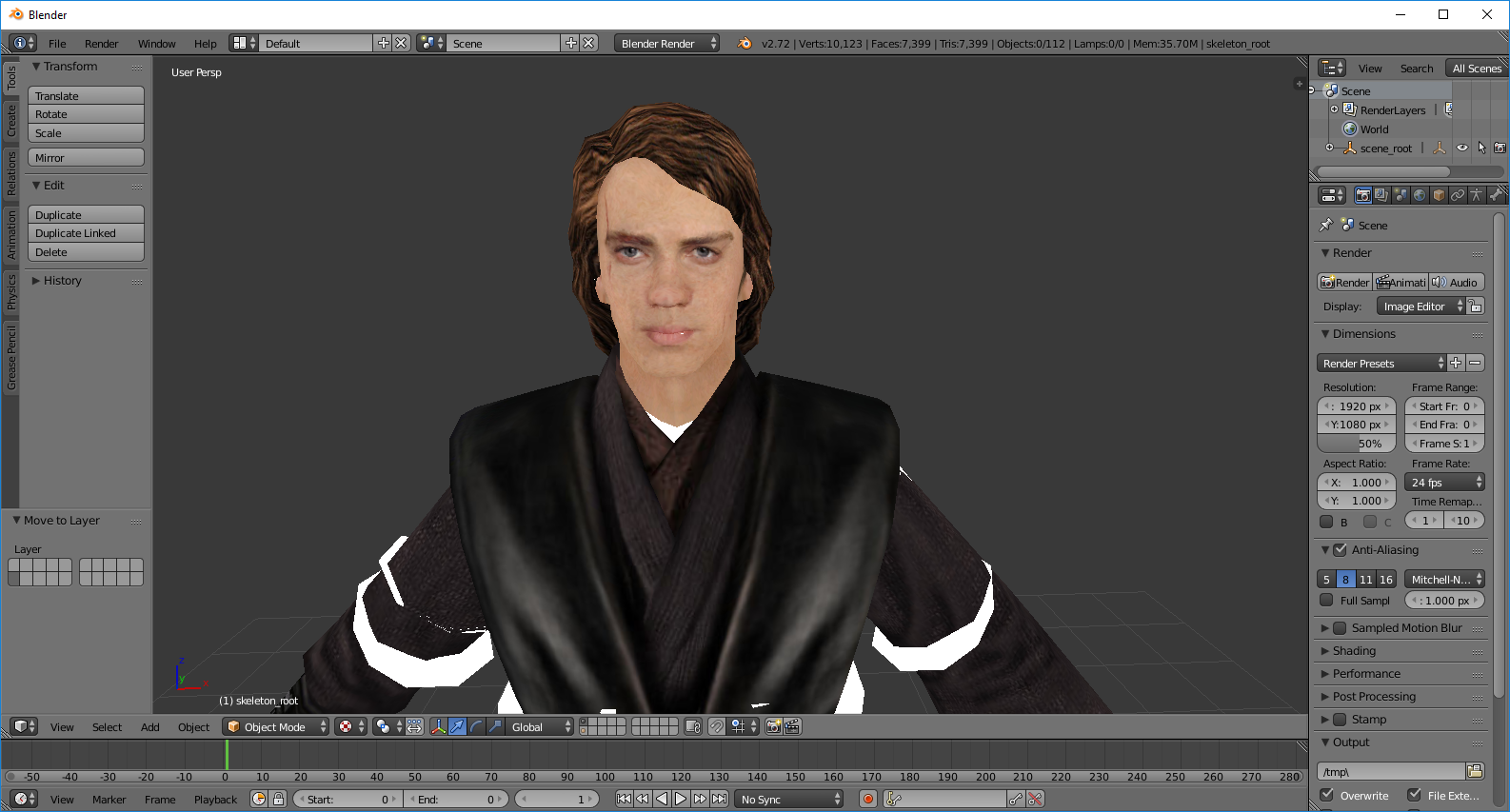Click the screen layout selector icon before Default

pyautogui.click(x=245, y=43)
